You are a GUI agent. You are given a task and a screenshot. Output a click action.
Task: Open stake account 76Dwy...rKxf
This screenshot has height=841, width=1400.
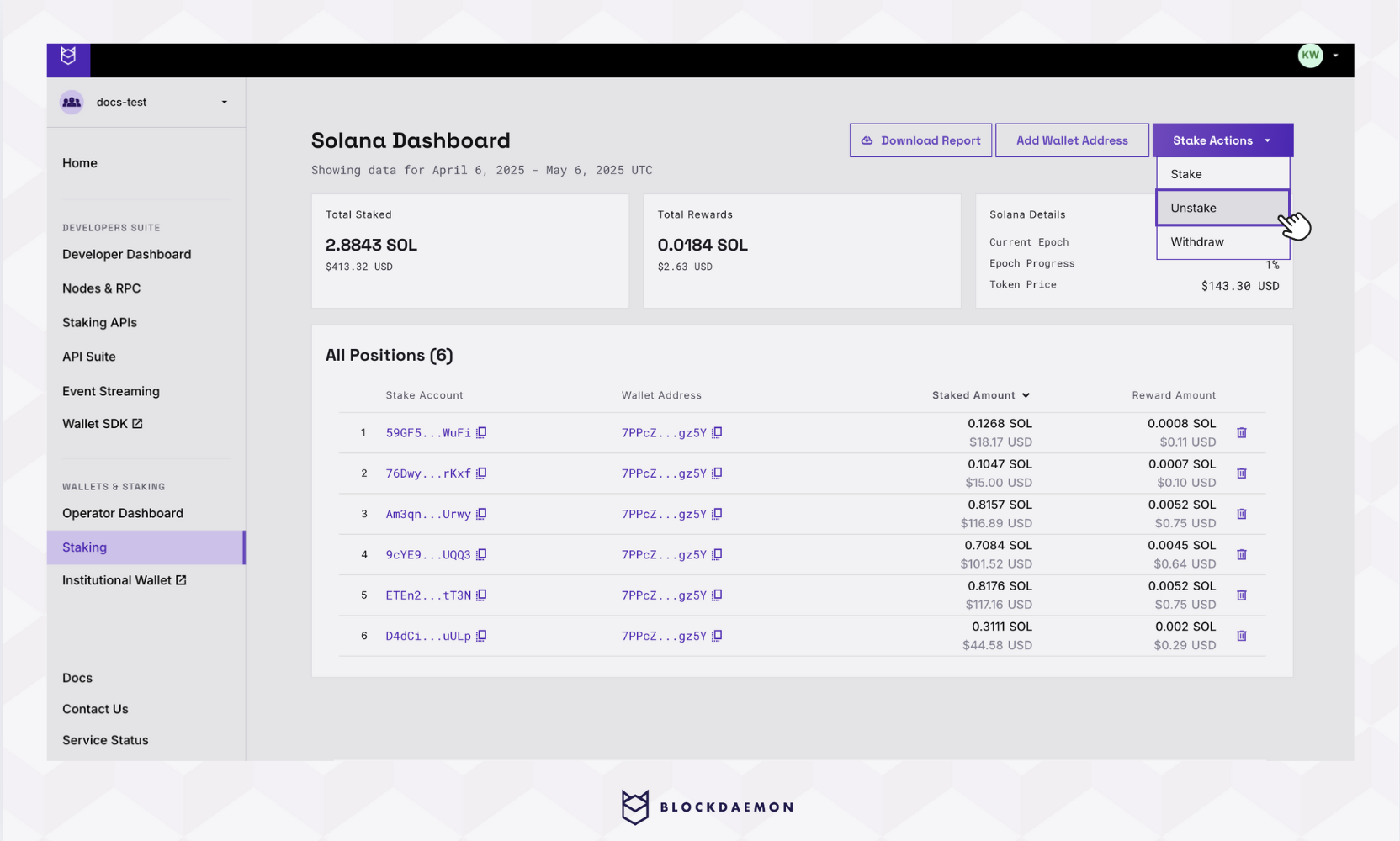coord(428,473)
